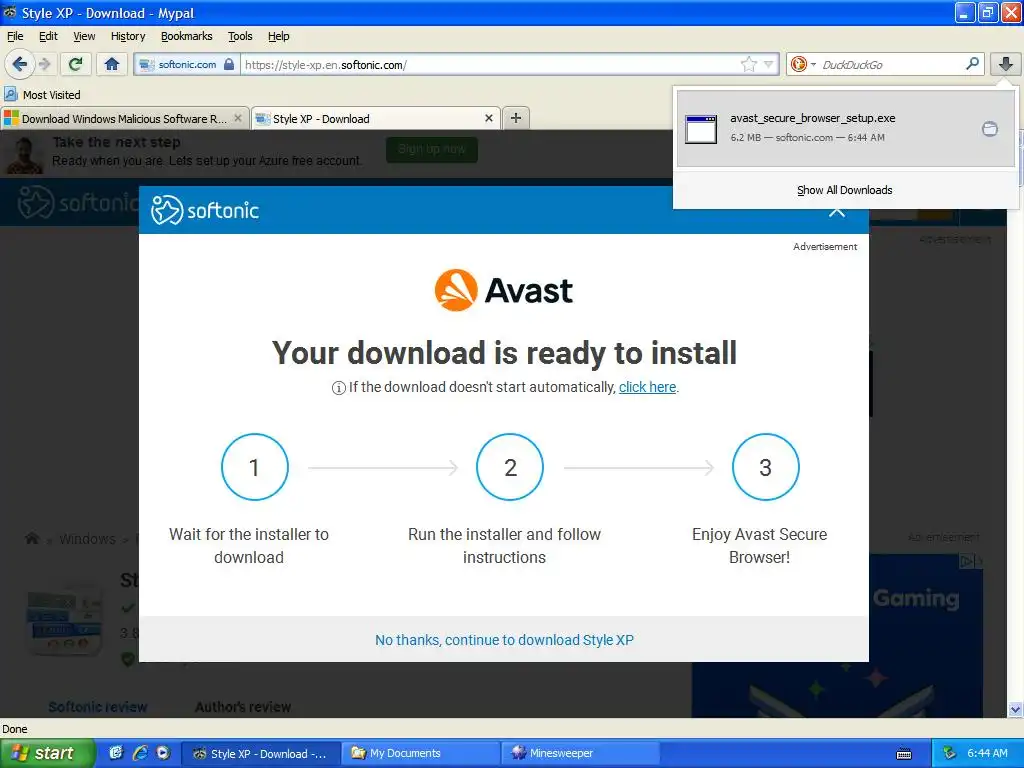Screen dimensions: 1024x768
Task: Select the Style XP - Download tab
Action: coord(369,119)
